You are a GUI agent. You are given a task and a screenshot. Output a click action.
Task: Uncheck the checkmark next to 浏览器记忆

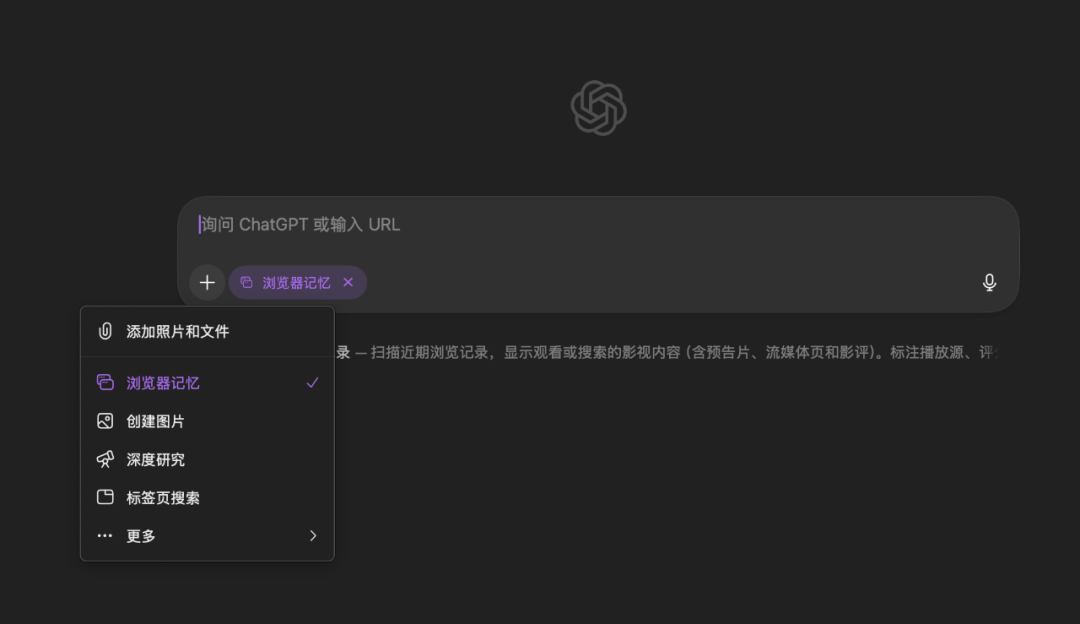(312, 383)
